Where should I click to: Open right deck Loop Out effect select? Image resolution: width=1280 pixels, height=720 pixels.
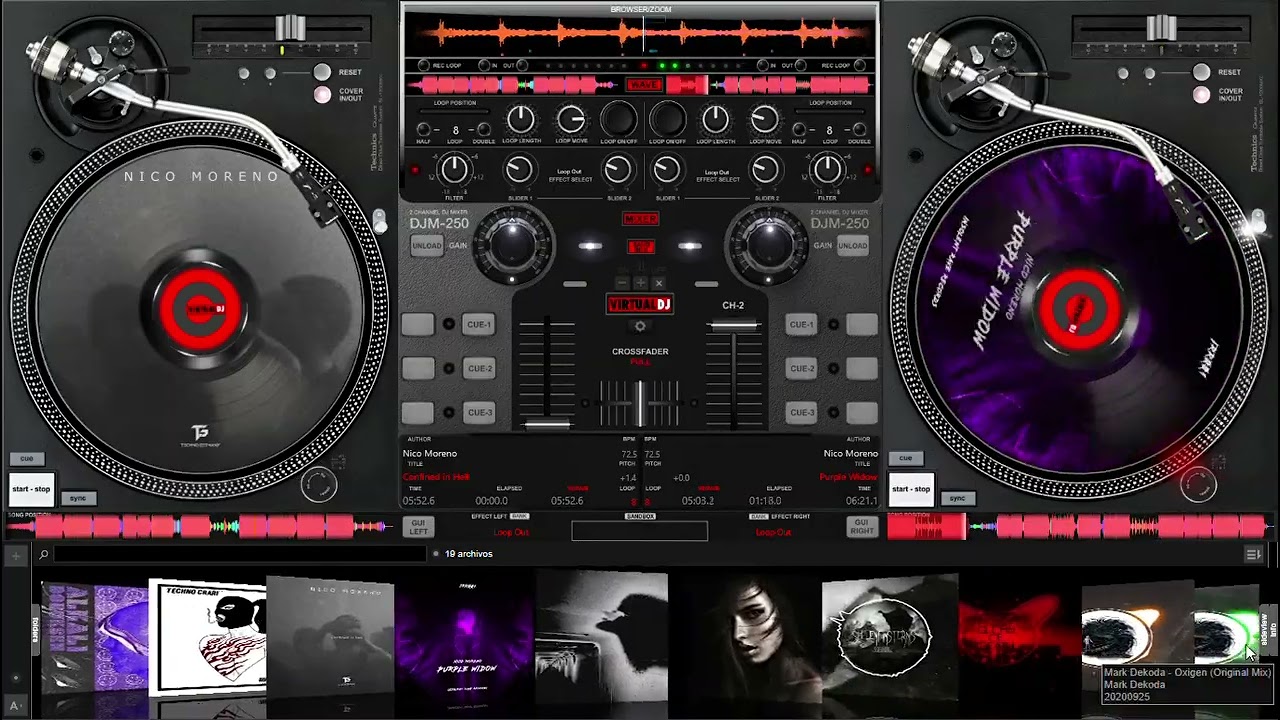tap(717, 175)
